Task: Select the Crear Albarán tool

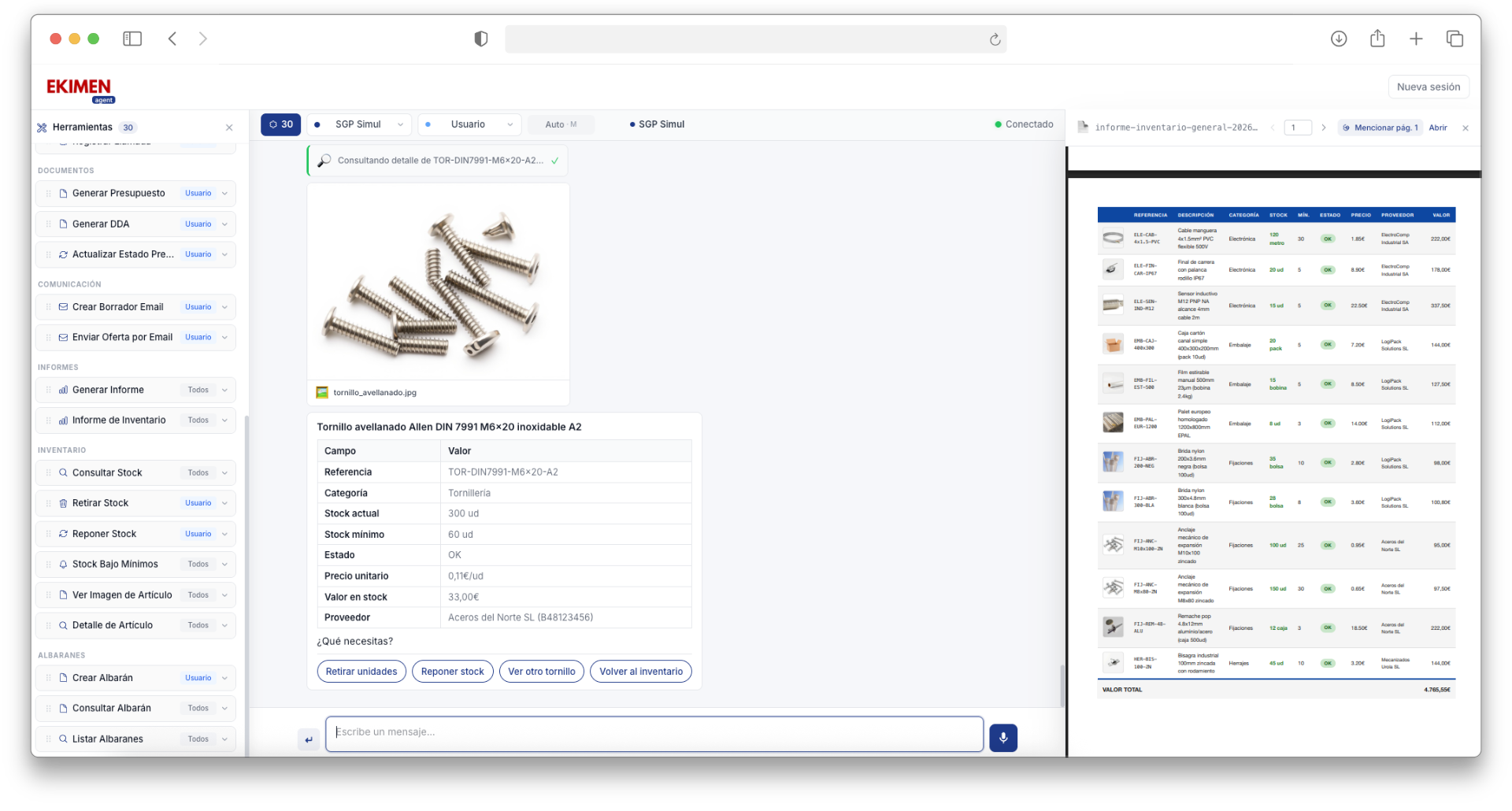Action: [x=102, y=678]
